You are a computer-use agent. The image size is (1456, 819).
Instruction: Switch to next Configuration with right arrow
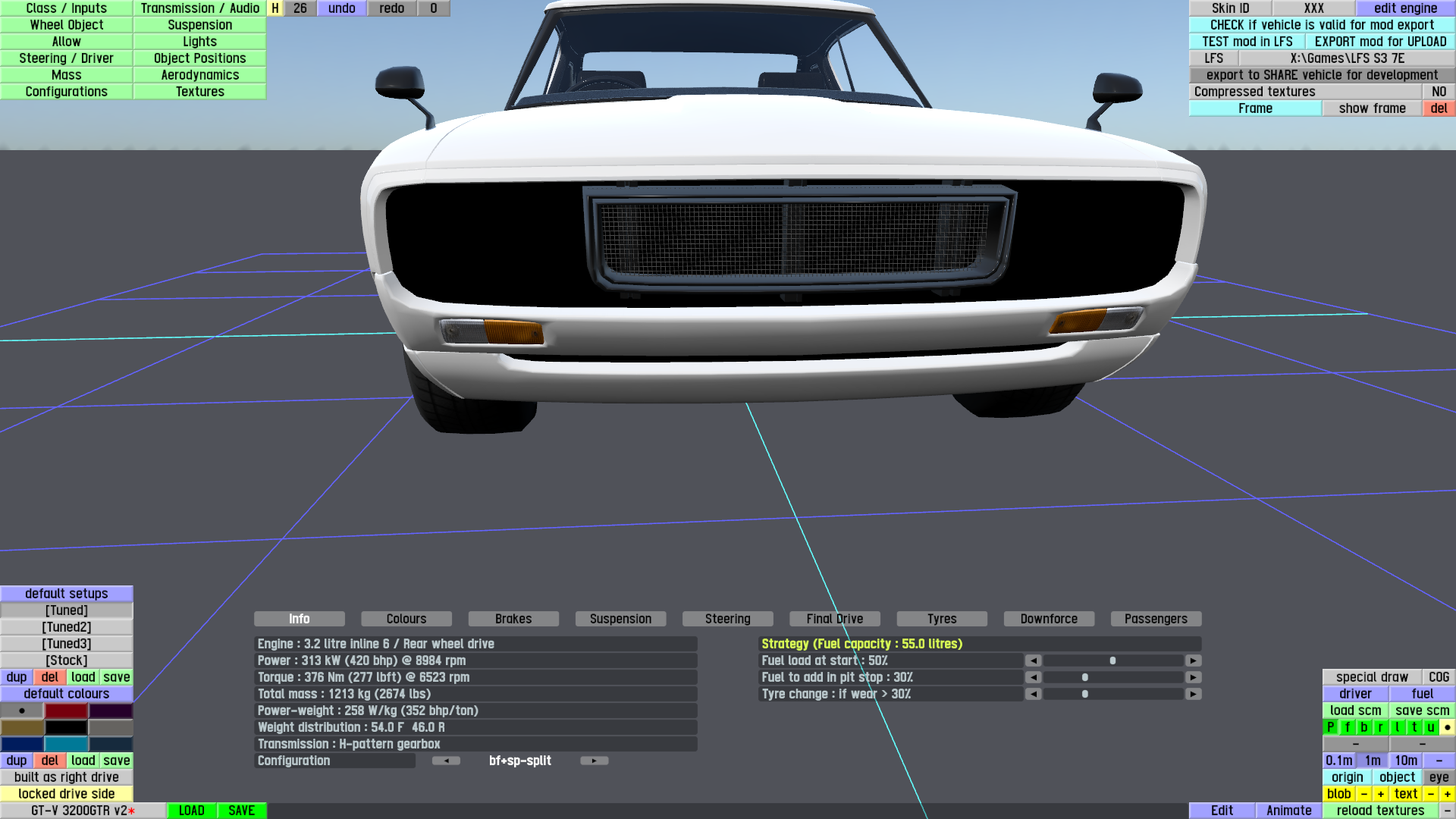point(595,761)
